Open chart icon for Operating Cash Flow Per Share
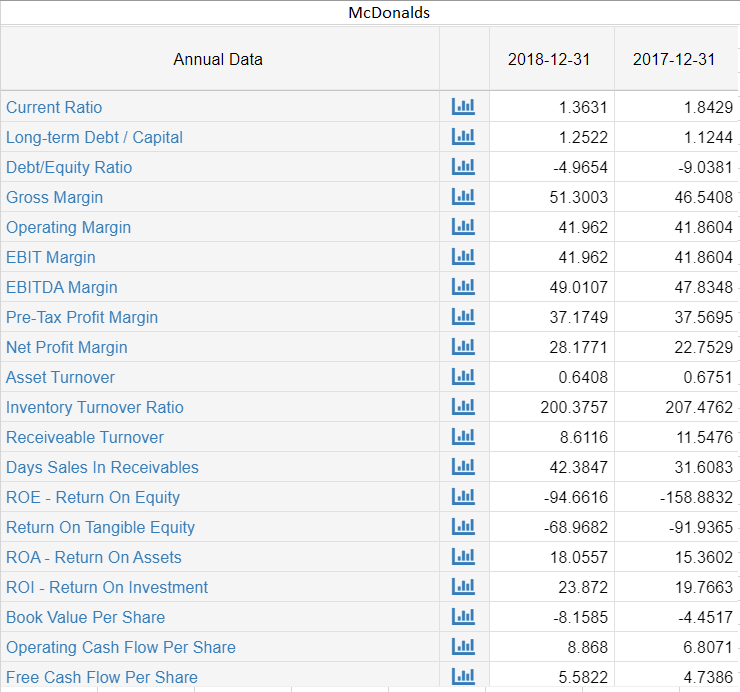Image resolution: width=740 pixels, height=692 pixels. pos(463,646)
